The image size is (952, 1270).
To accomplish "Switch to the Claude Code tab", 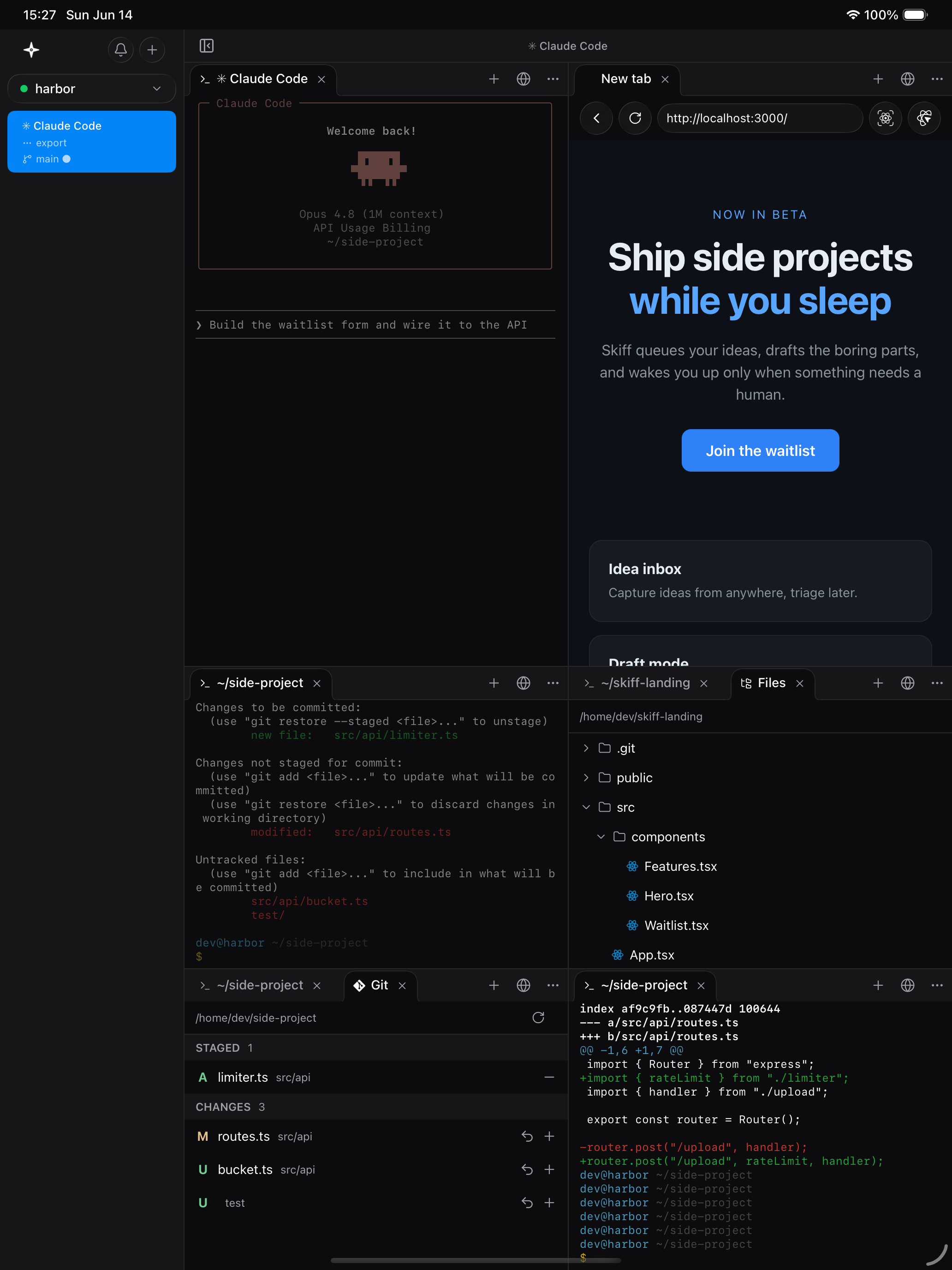I will (x=262, y=79).
